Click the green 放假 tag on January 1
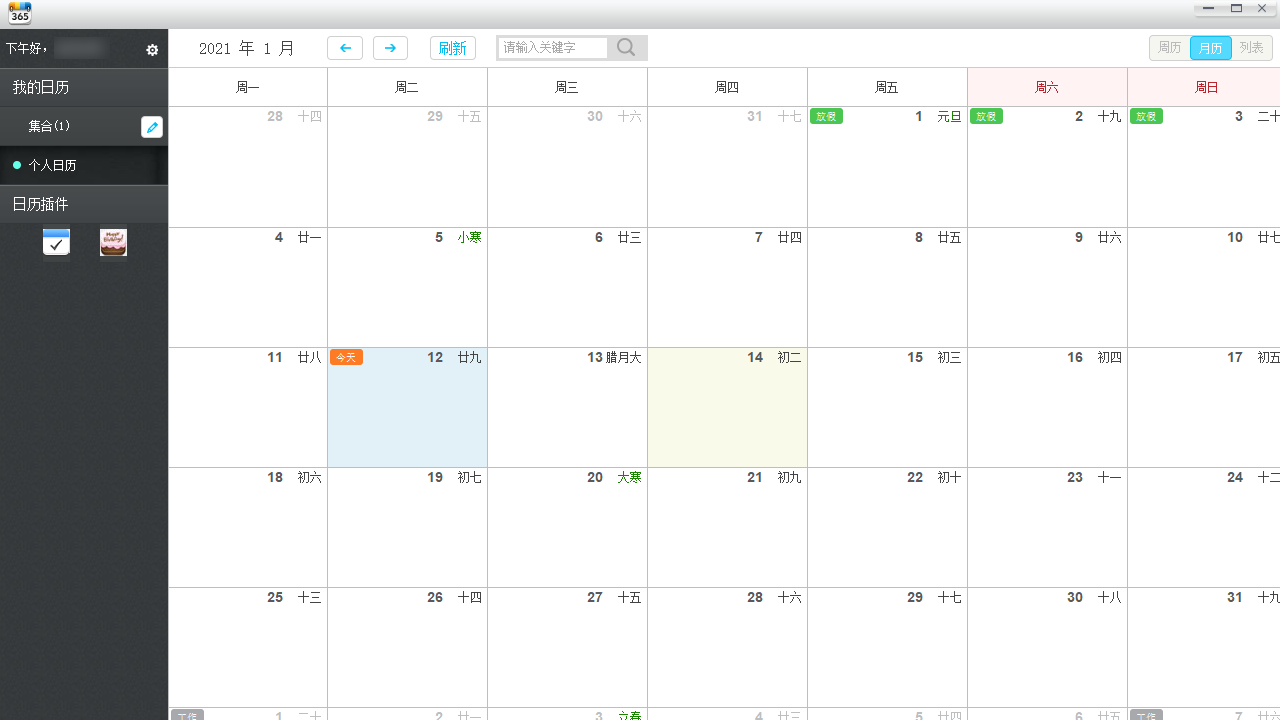The width and height of the screenshot is (1280, 720). pyautogui.click(x=826, y=117)
